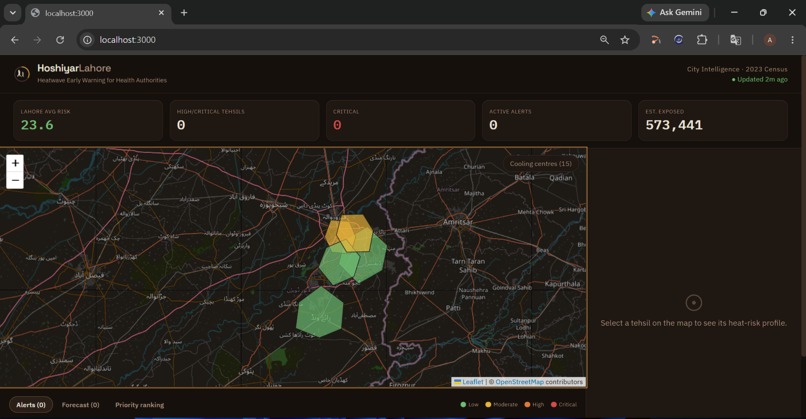This screenshot has height=419, width=806.
Task: Bookmark this page with the star
Action: [x=625, y=40]
